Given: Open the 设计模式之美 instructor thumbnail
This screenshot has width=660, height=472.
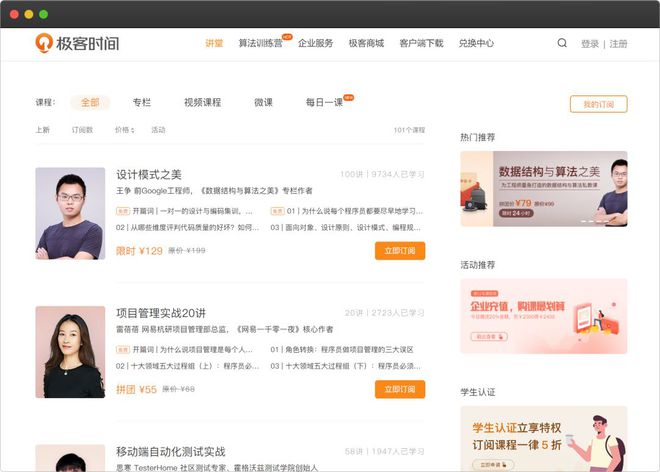Looking at the screenshot, I should (70, 213).
